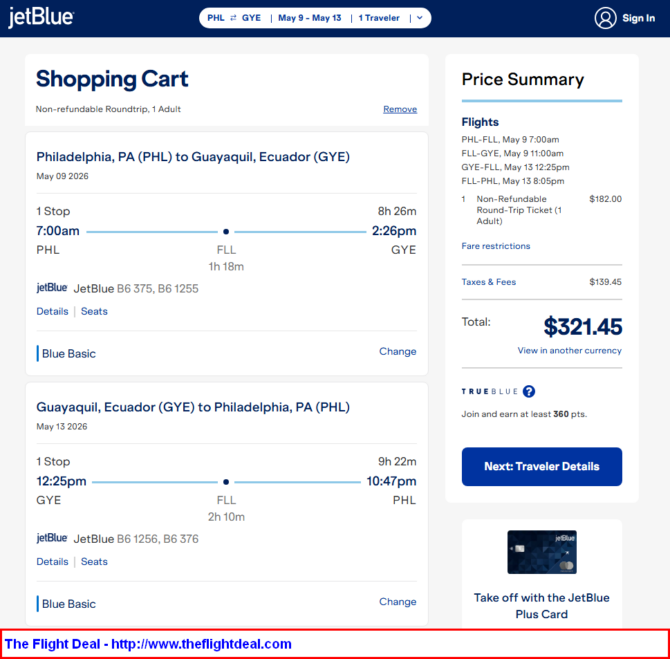Viewport: 670px width, 659px height.
Task: Open Details for the PHL to GYE flight
Action: tap(52, 311)
